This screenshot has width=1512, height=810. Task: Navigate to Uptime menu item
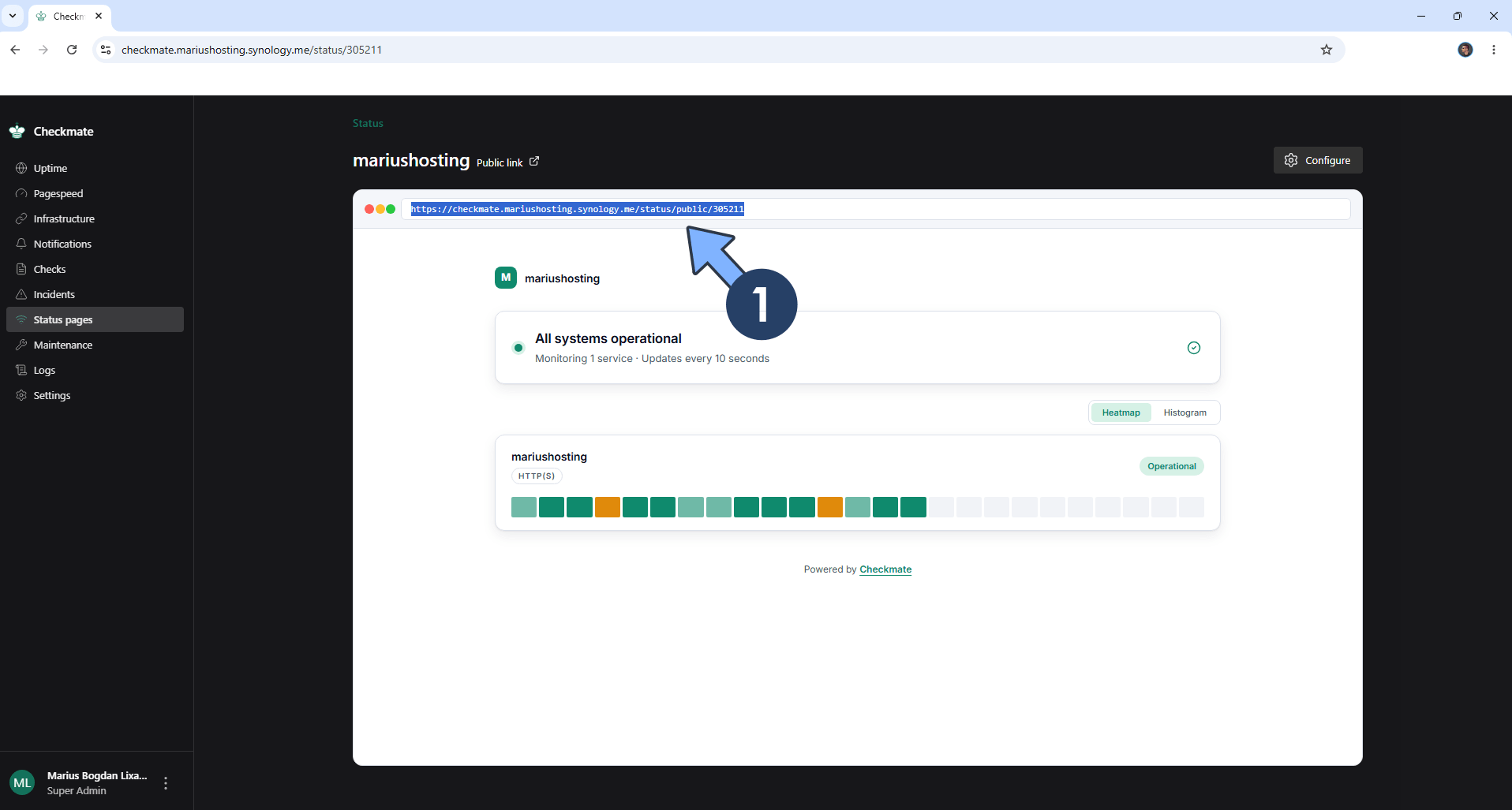(95, 168)
